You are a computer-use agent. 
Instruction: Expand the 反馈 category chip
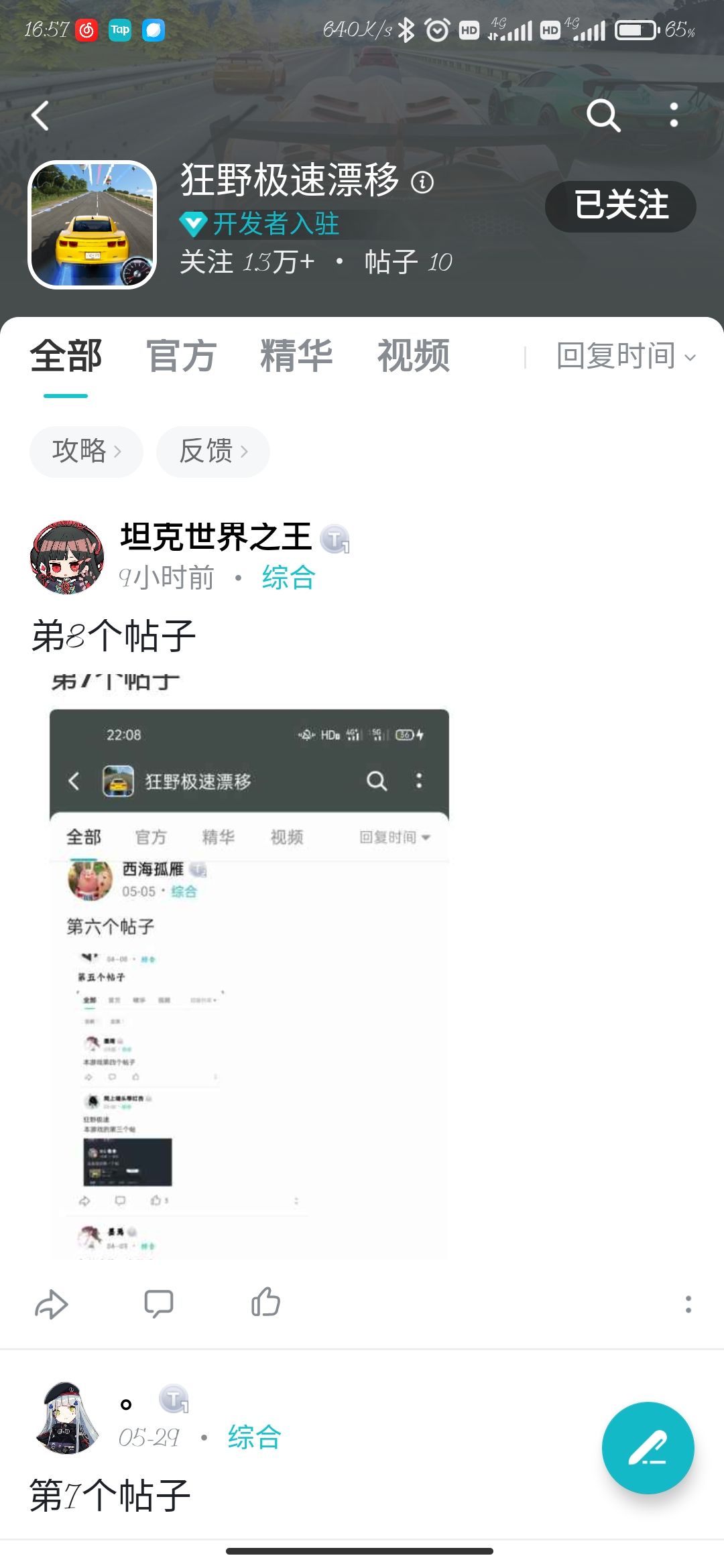click(x=213, y=452)
